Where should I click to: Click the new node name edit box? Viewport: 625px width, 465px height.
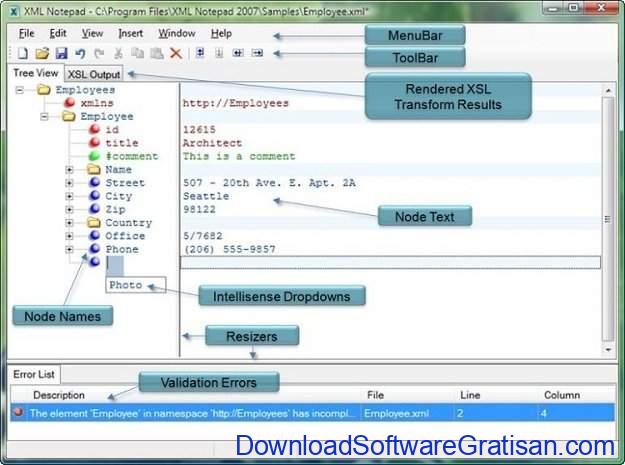[115, 265]
